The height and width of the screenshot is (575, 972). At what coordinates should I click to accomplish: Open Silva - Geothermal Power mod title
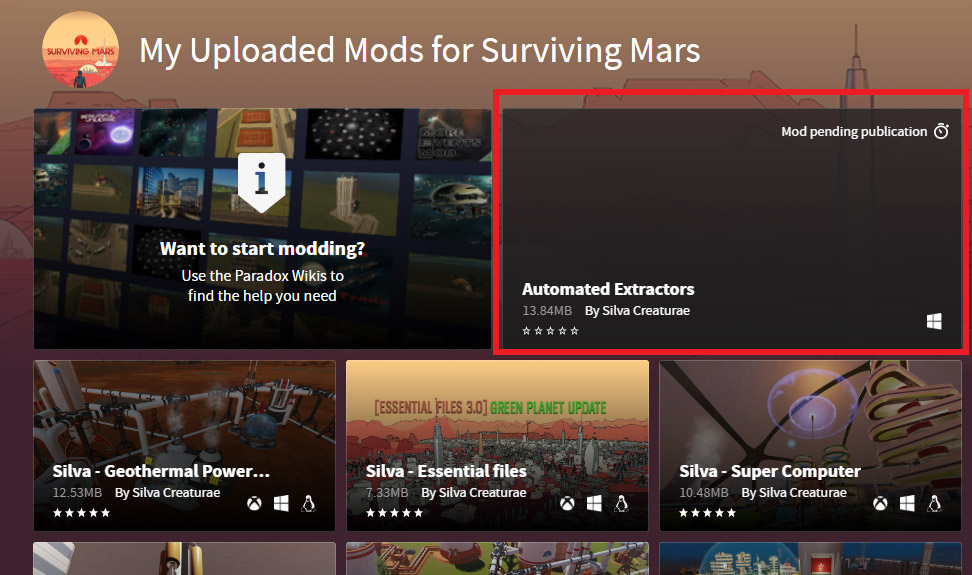[161, 472]
